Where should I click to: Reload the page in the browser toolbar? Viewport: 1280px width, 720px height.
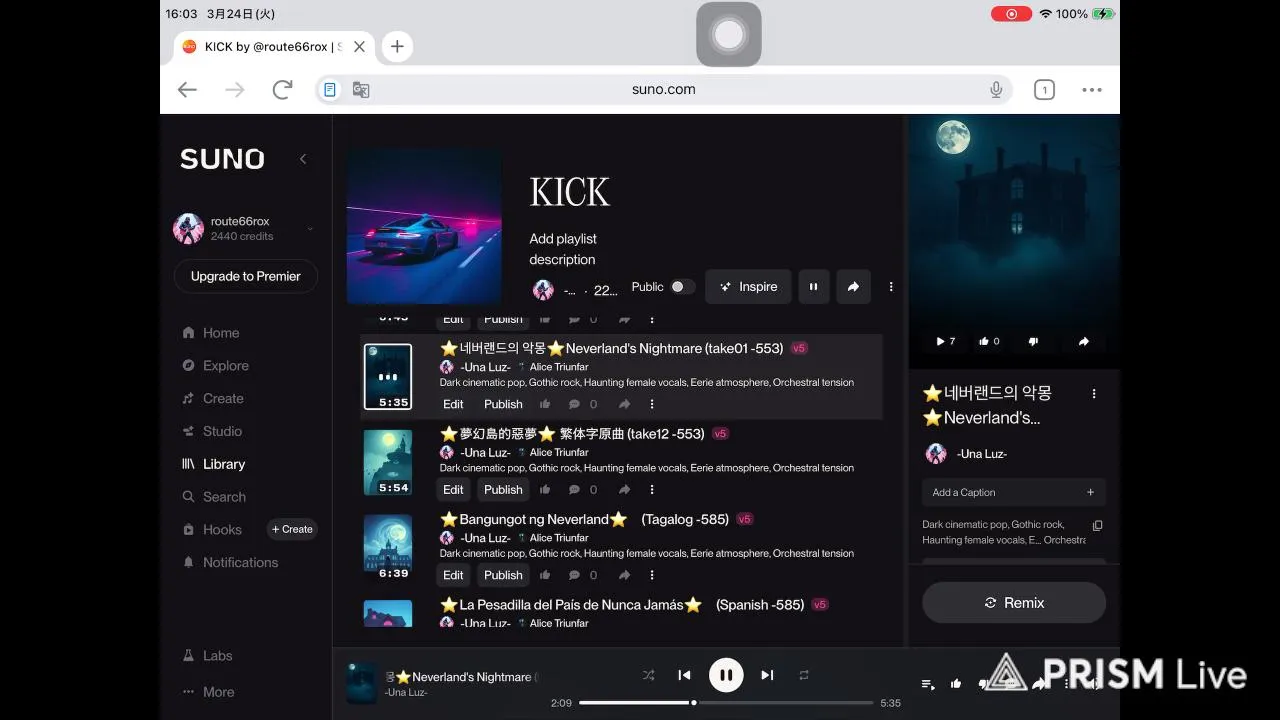tap(282, 89)
